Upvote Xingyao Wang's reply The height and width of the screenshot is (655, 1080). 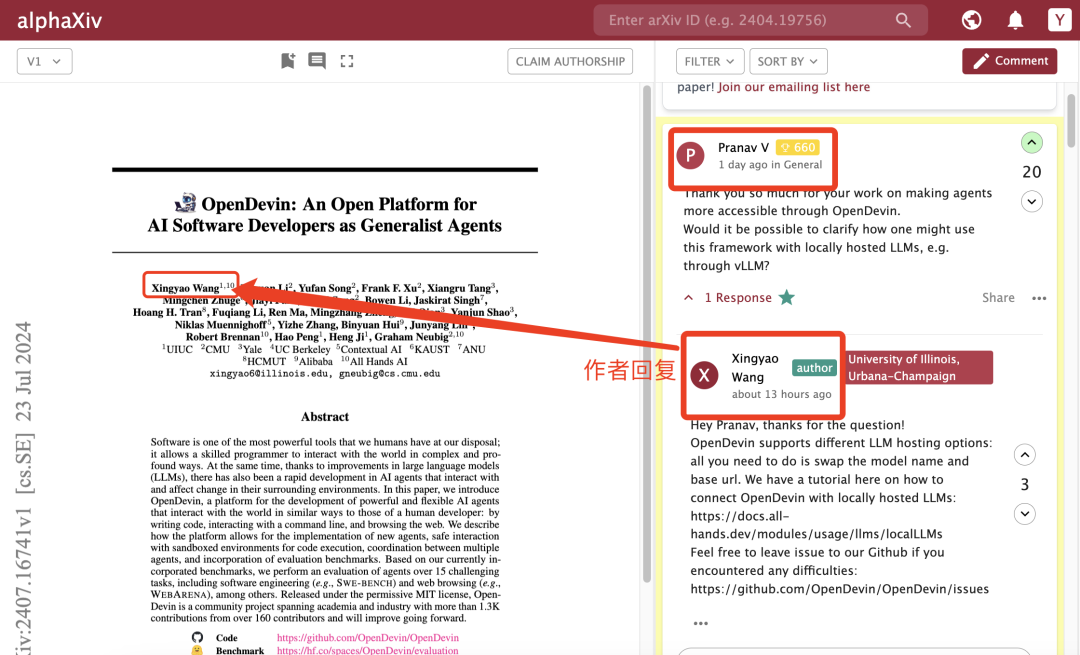1025,455
